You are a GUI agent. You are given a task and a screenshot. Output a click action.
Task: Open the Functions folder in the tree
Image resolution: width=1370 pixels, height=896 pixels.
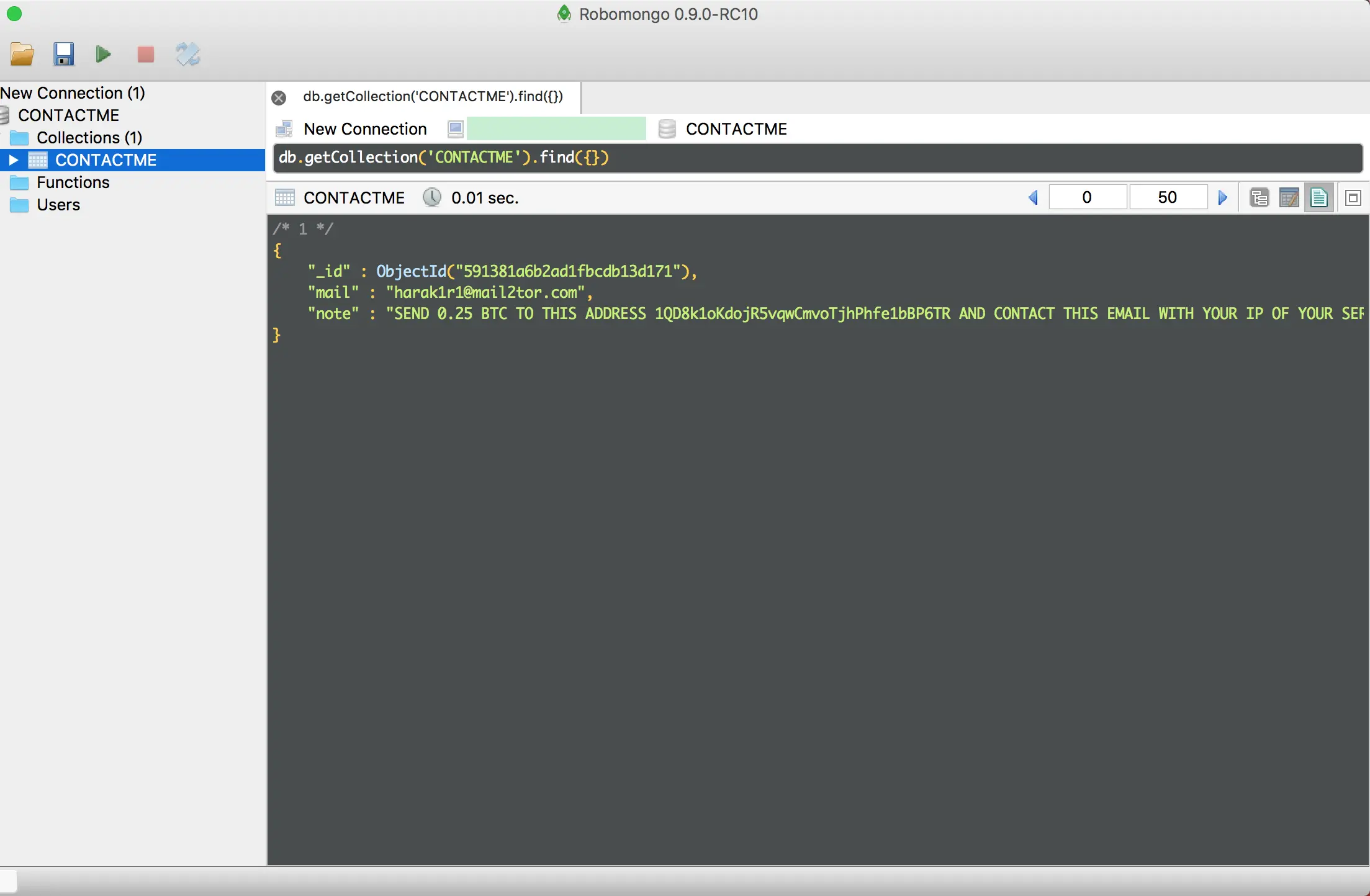73,182
